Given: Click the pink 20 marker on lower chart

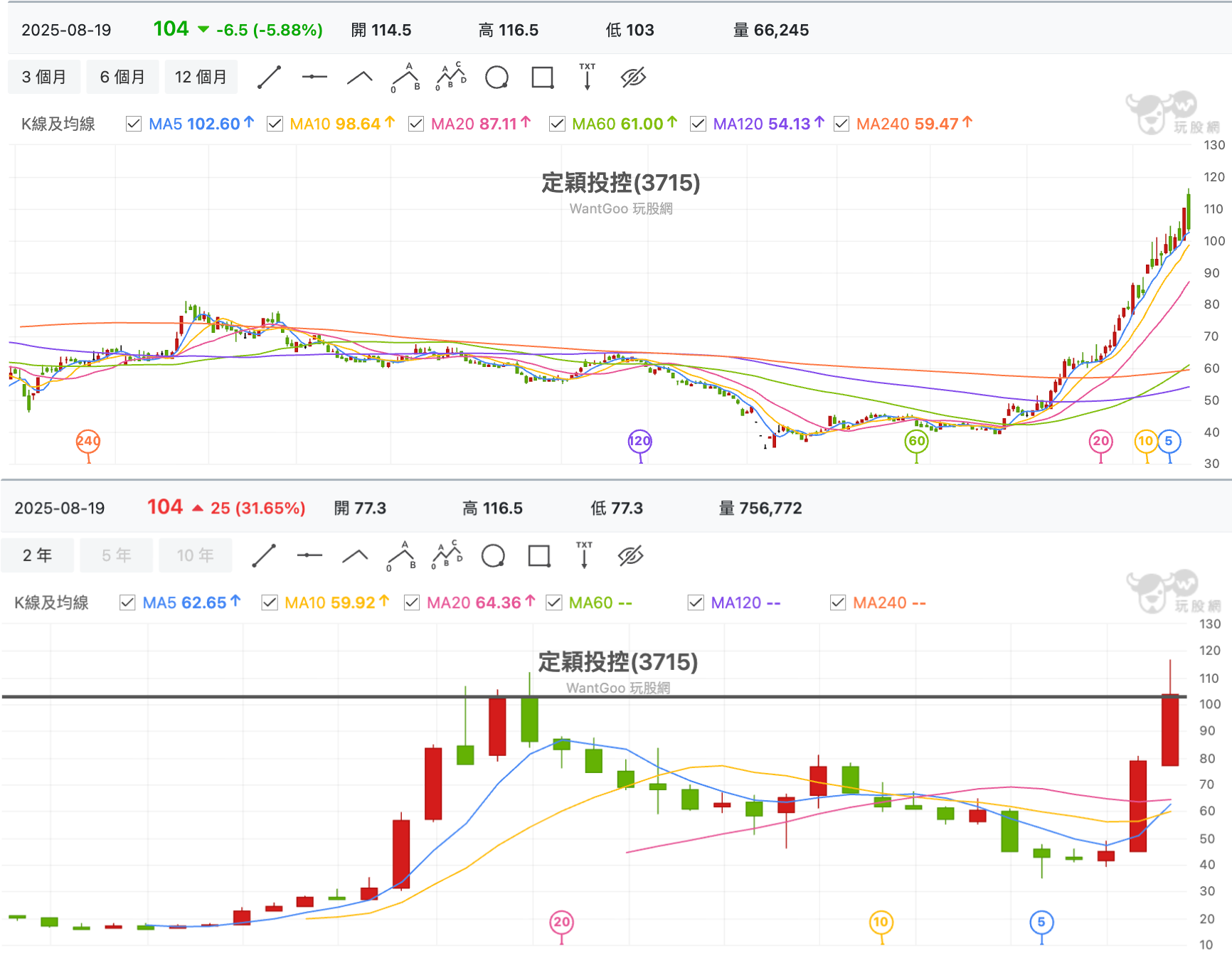Looking at the screenshot, I should (562, 922).
